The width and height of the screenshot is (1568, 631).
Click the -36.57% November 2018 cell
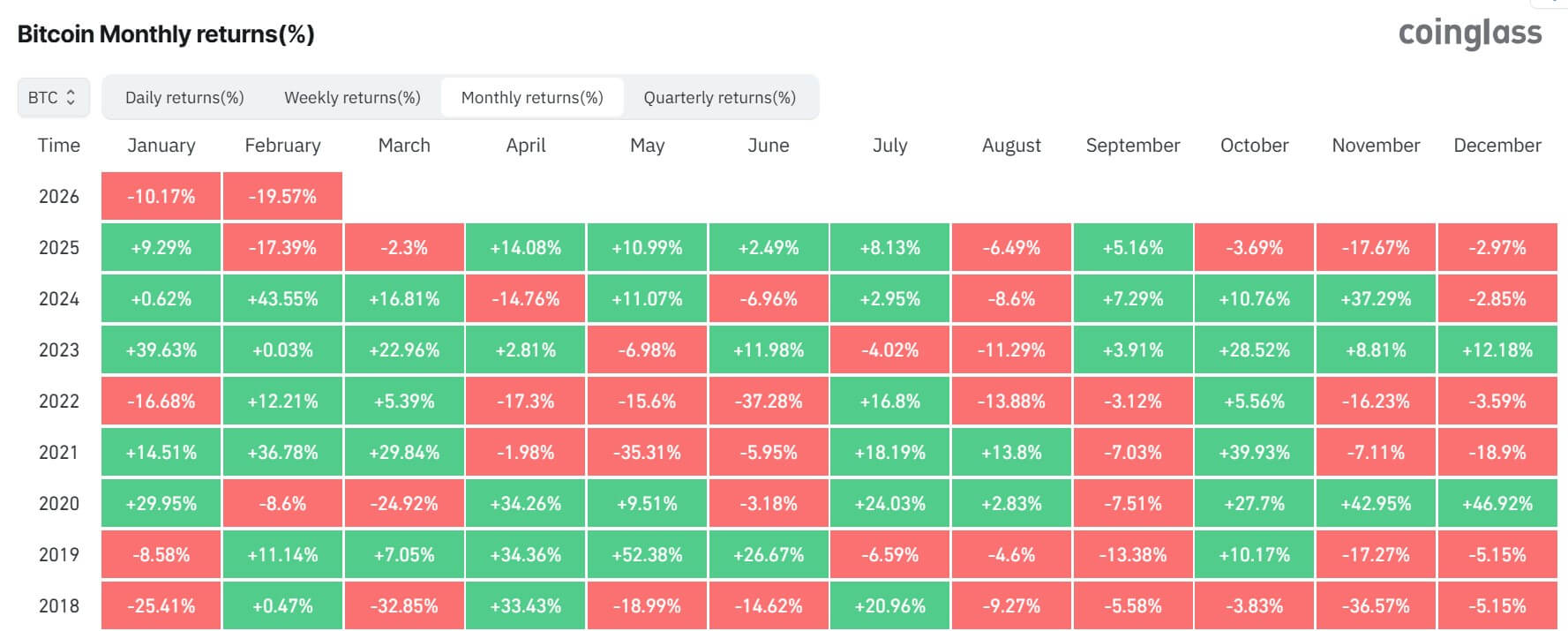pos(1376,605)
